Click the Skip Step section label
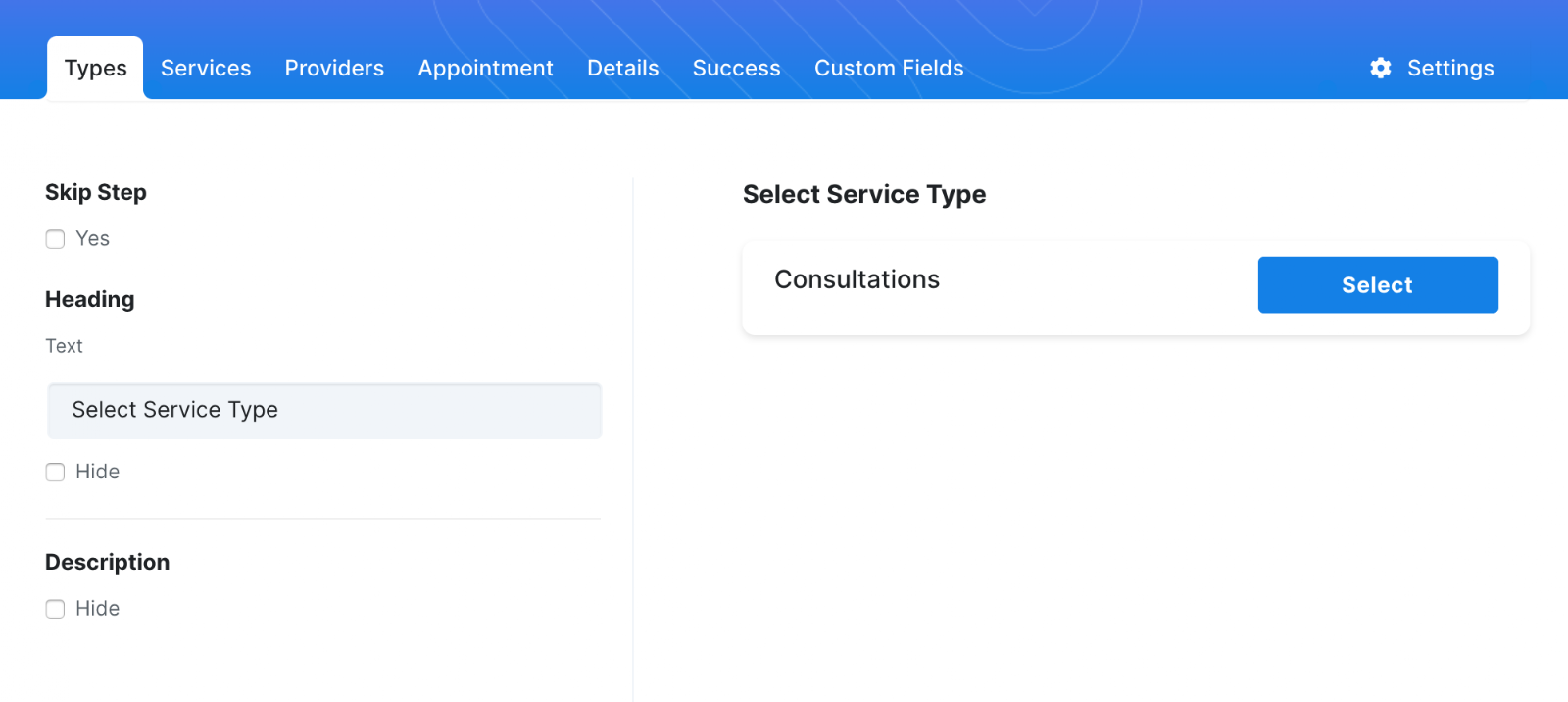The image size is (1568, 702). click(96, 192)
